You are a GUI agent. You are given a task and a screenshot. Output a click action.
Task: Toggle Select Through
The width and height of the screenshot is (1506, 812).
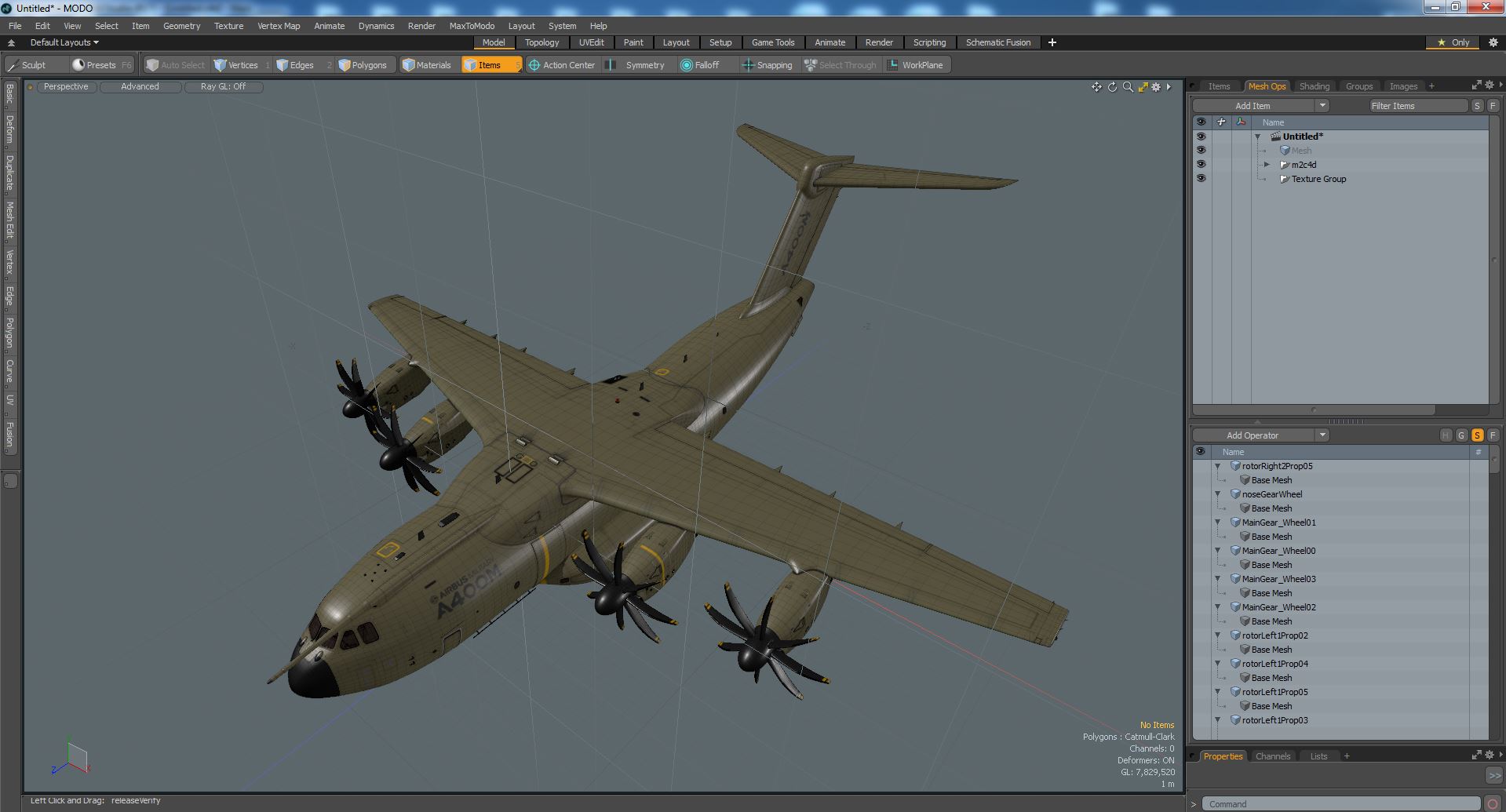(841, 65)
